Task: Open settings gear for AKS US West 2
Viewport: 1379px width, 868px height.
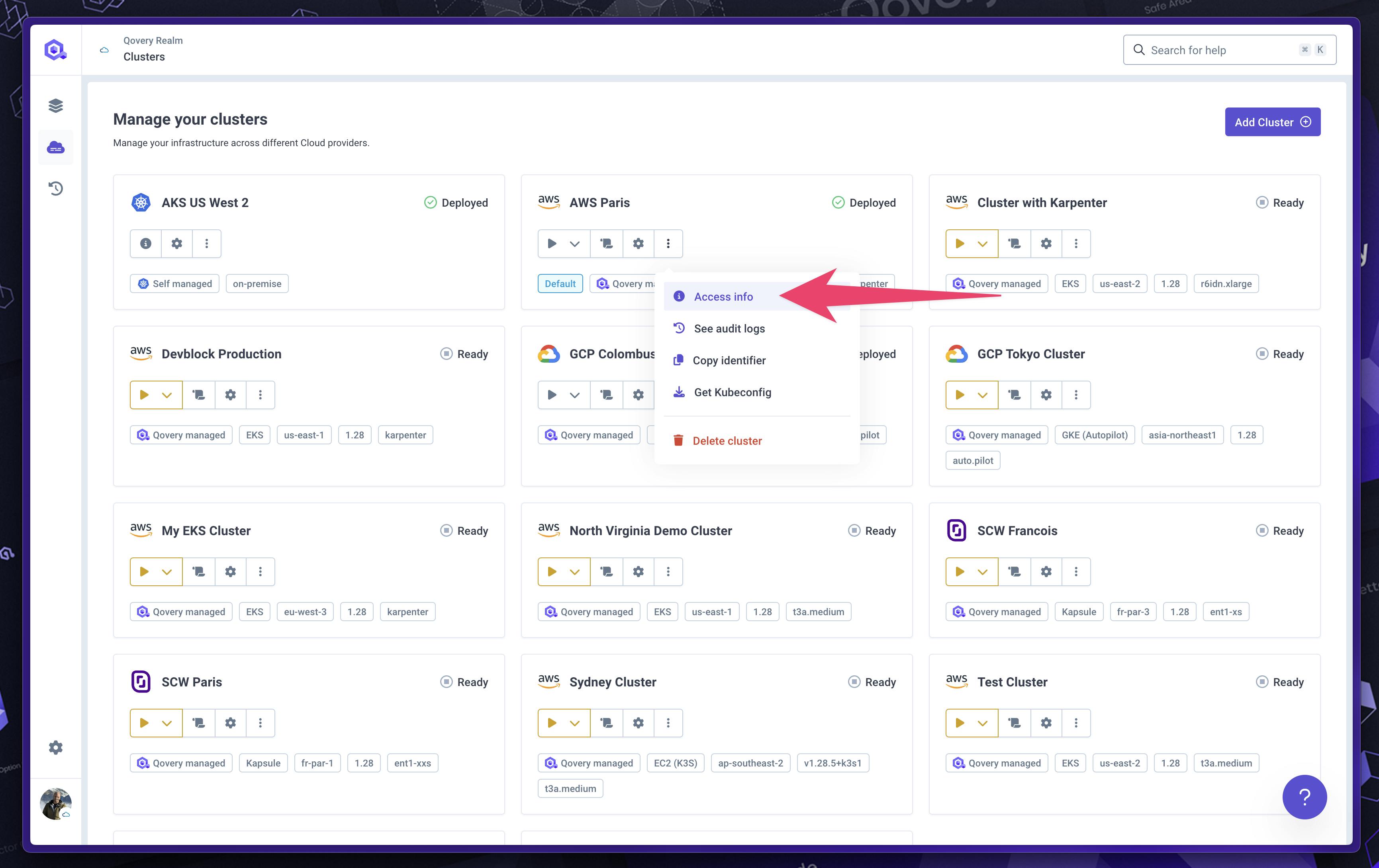Action: point(177,243)
